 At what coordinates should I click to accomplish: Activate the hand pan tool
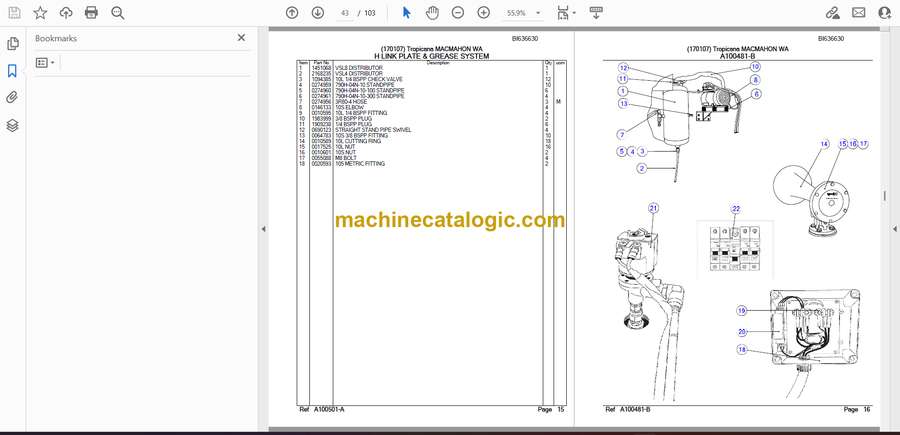tap(432, 13)
